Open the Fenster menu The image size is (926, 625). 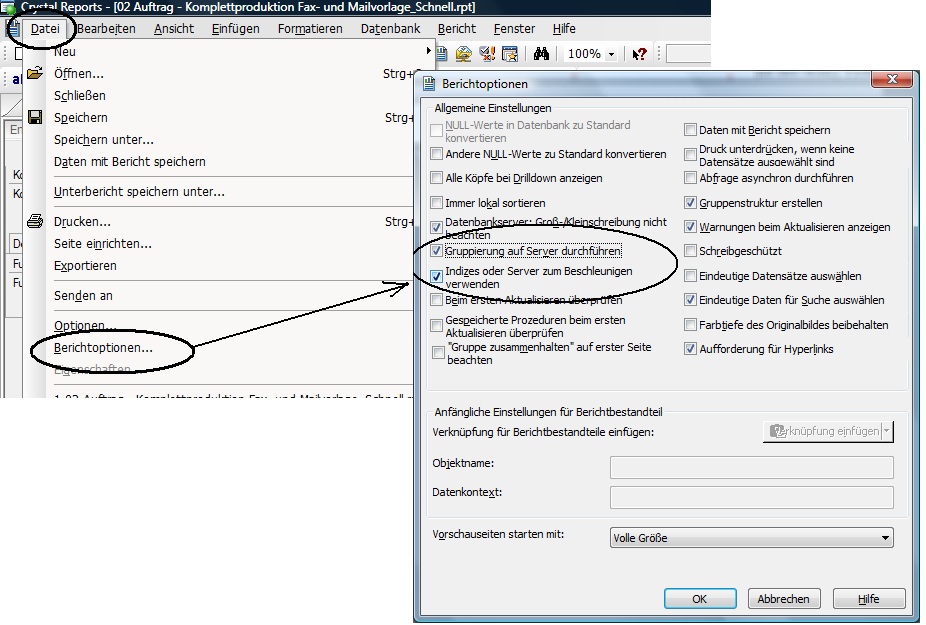pos(514,28)
